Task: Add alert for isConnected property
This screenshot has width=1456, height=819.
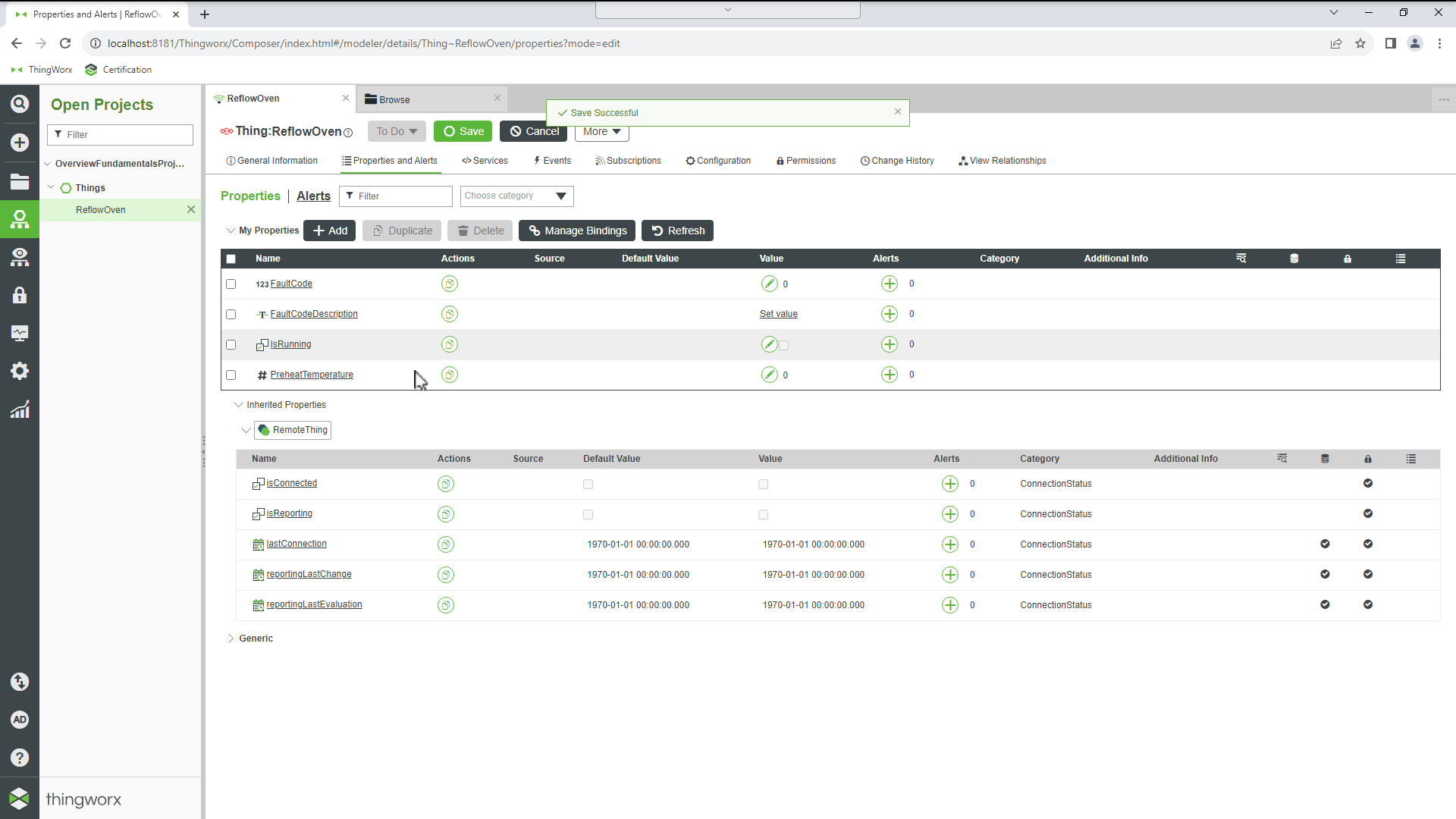Action: 949,484
